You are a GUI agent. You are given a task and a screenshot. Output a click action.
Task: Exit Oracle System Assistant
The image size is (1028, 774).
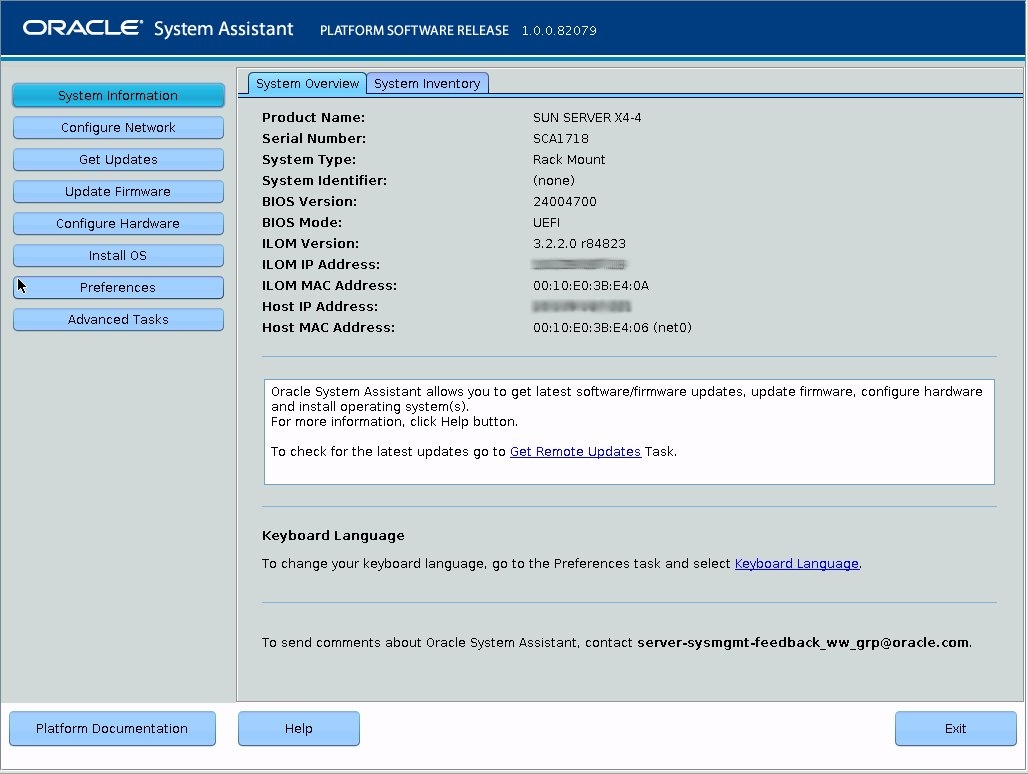[955, 729]
